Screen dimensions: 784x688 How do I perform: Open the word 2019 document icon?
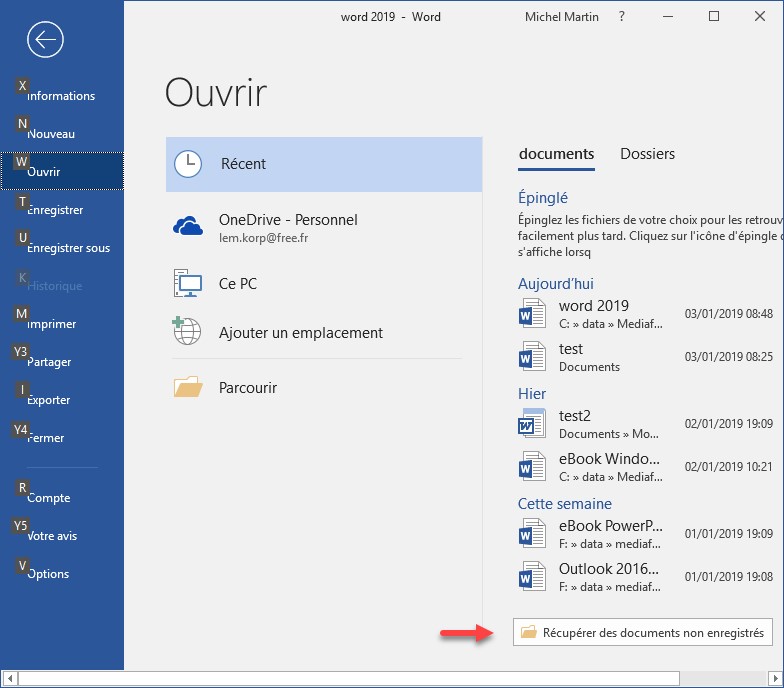[x=532, y=313]
